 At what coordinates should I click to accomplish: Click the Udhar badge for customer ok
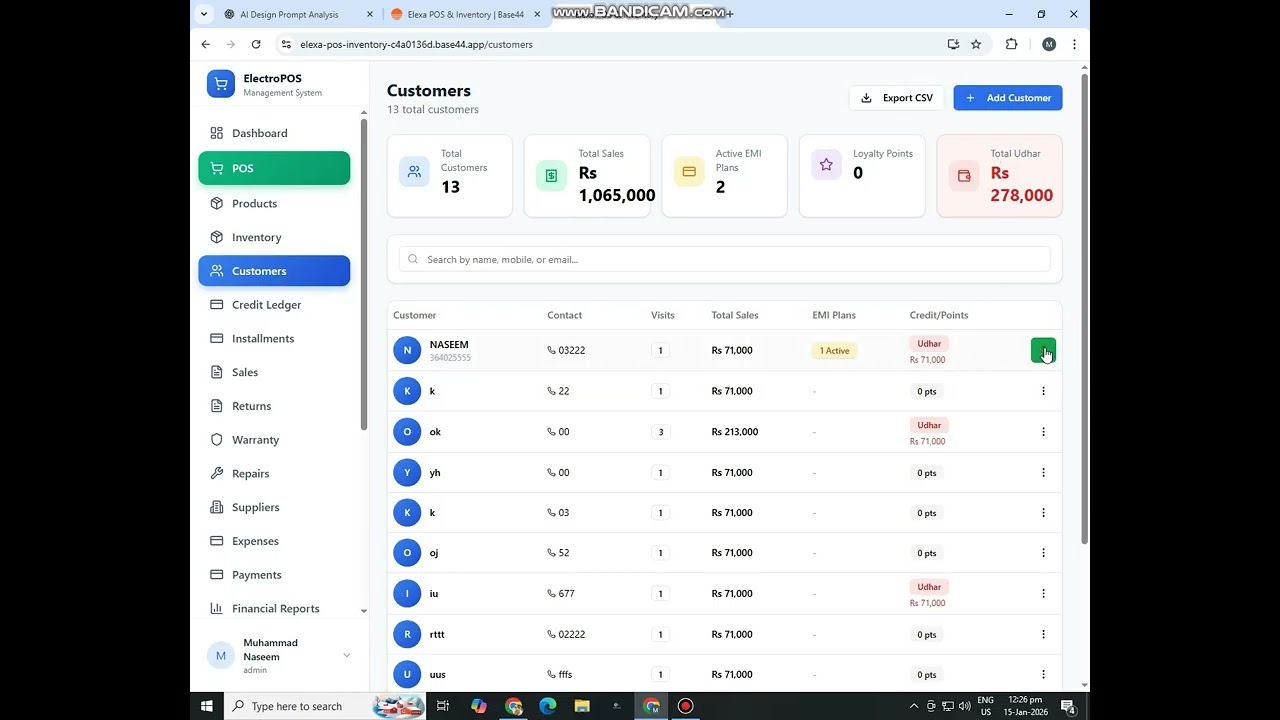(929, 425)
